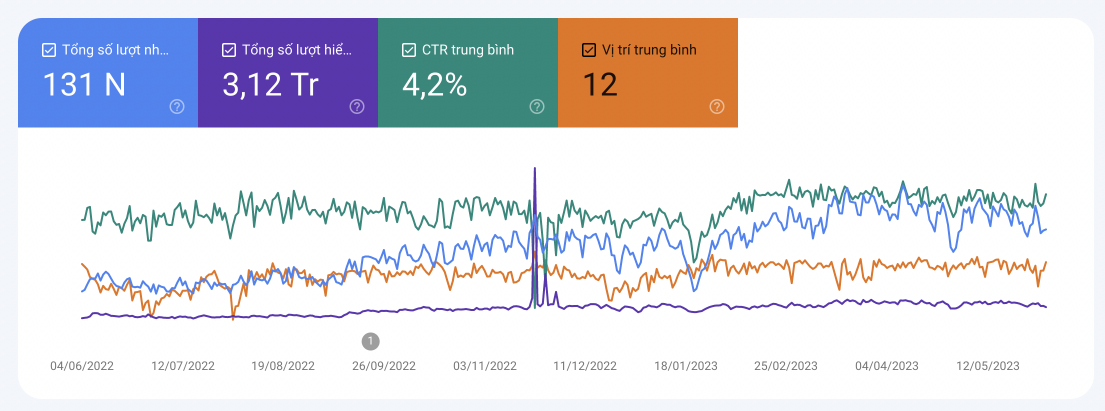Toggle the Tổng số lượt nhấp checkbox
1105x411 pixels.
[49, 49]
